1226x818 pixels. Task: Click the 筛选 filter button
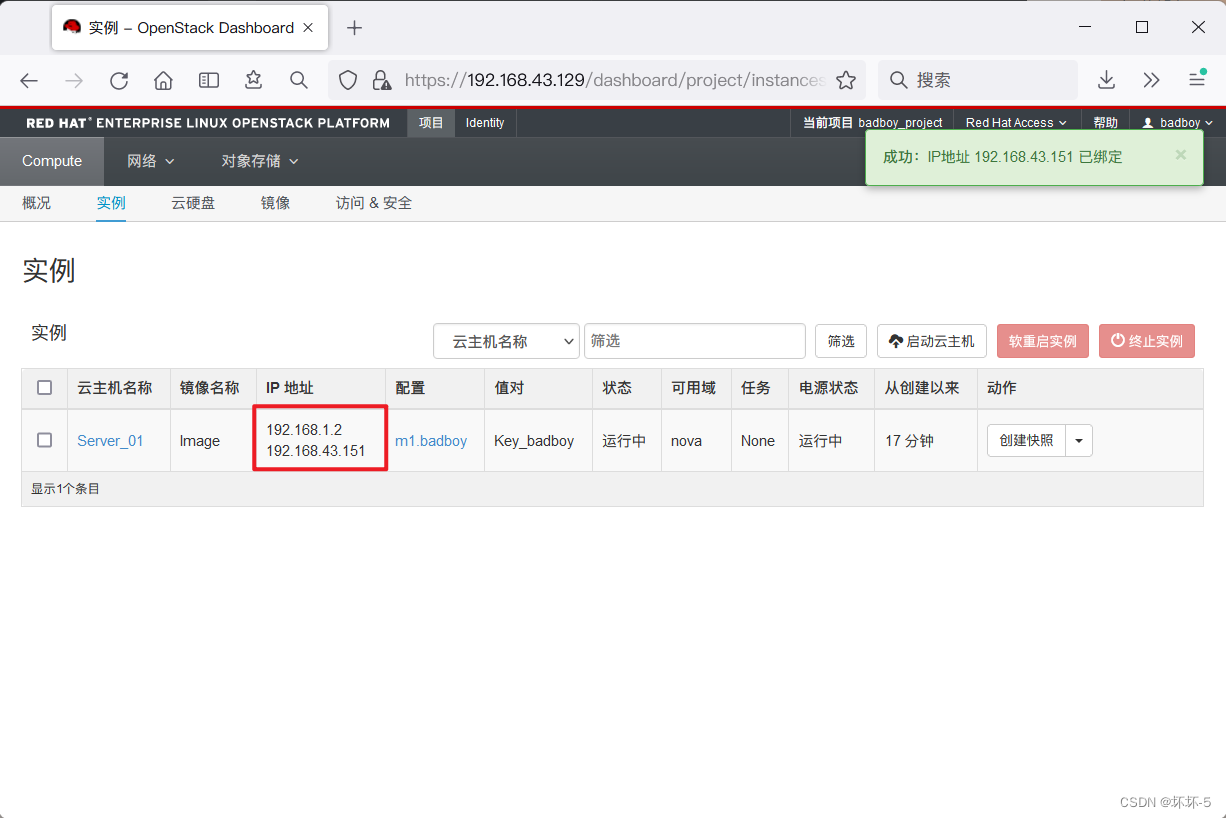click(x=841, y=341)
